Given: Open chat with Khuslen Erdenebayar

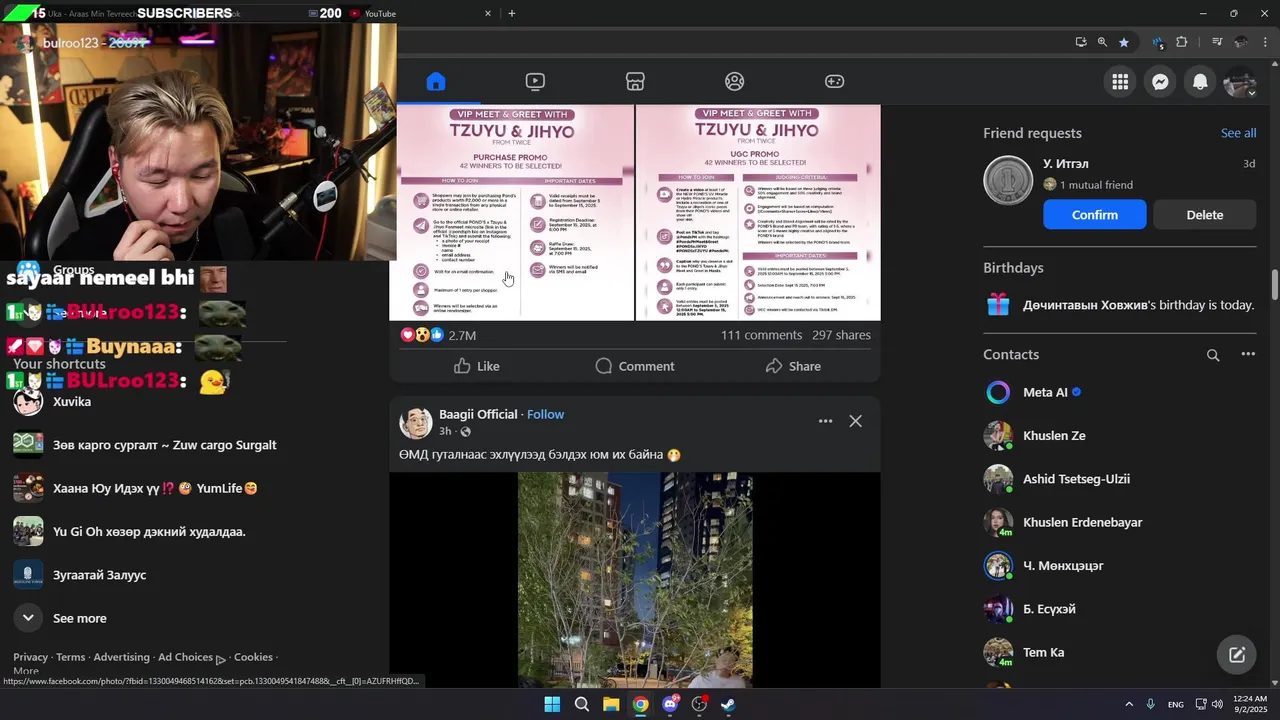Looking at the screenshot, I should [x=1120, y=522].
